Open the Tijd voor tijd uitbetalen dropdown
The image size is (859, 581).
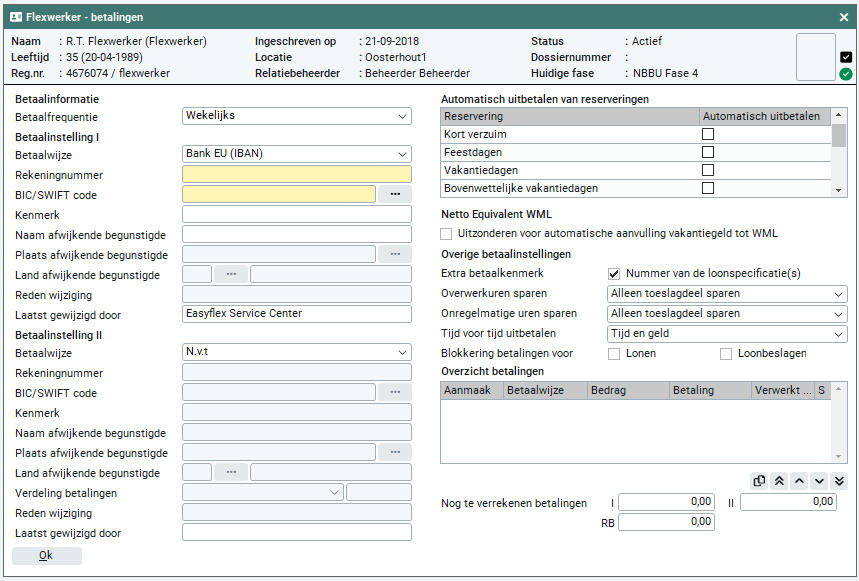coord(727,334)
